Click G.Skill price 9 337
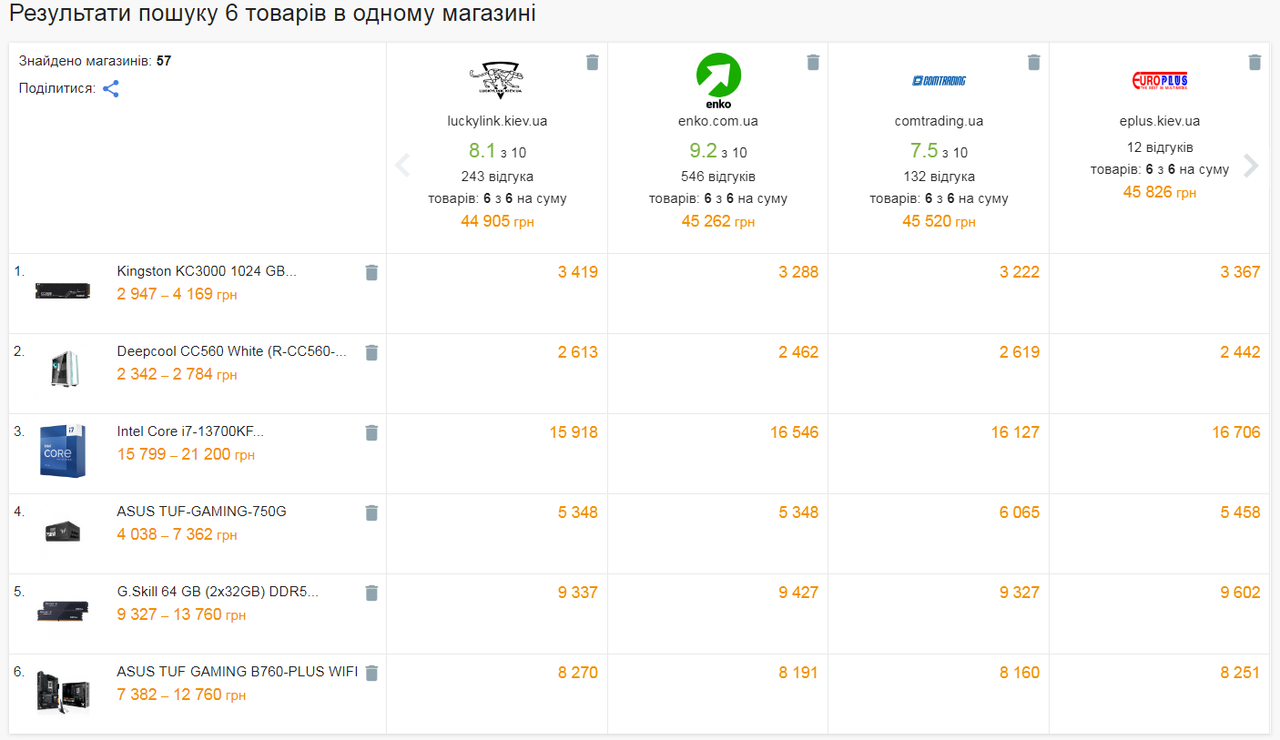This screenshot has height=740, width=1280. pos(578,592)
